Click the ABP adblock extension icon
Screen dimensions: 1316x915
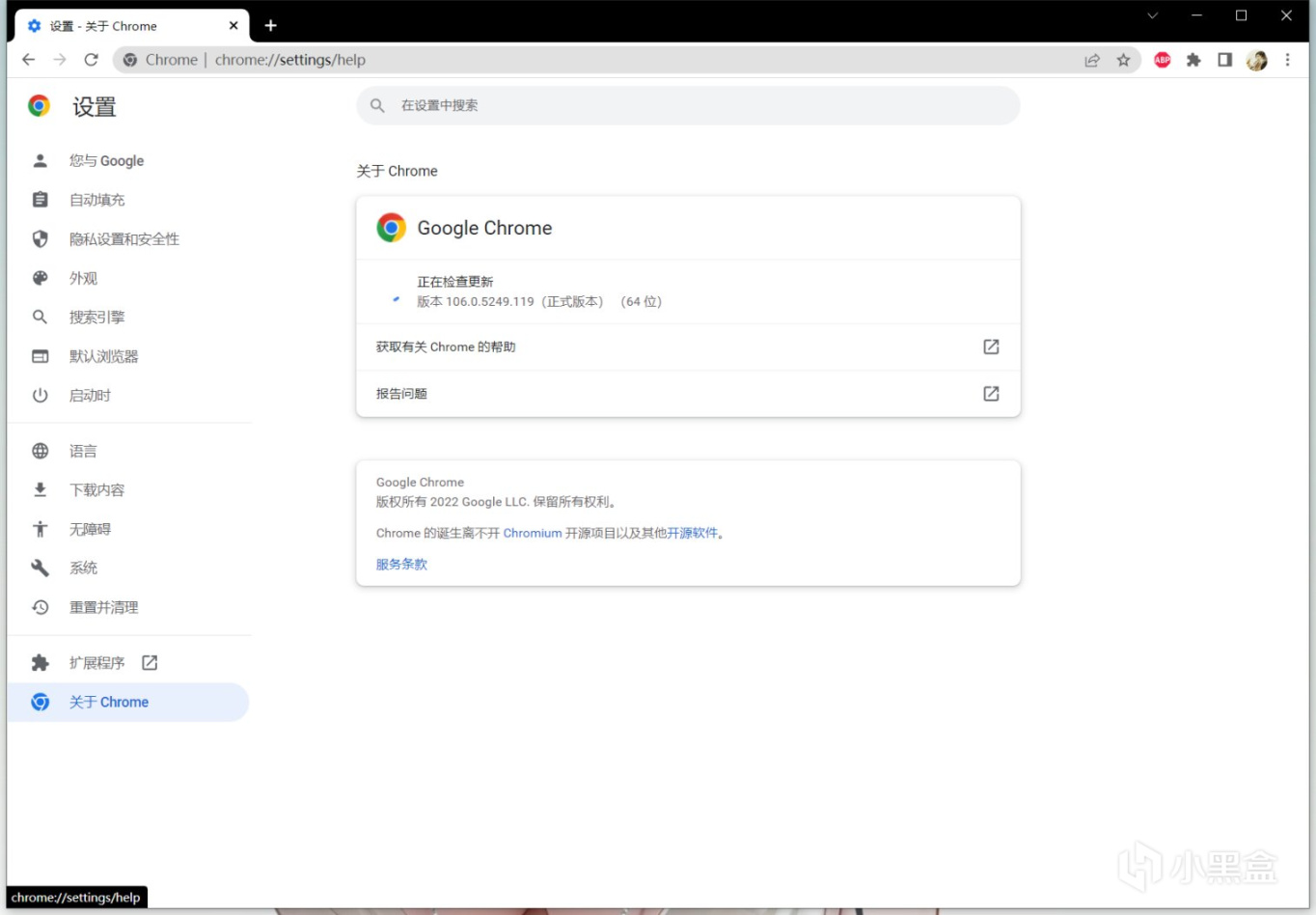click(x=1161, y=60)
